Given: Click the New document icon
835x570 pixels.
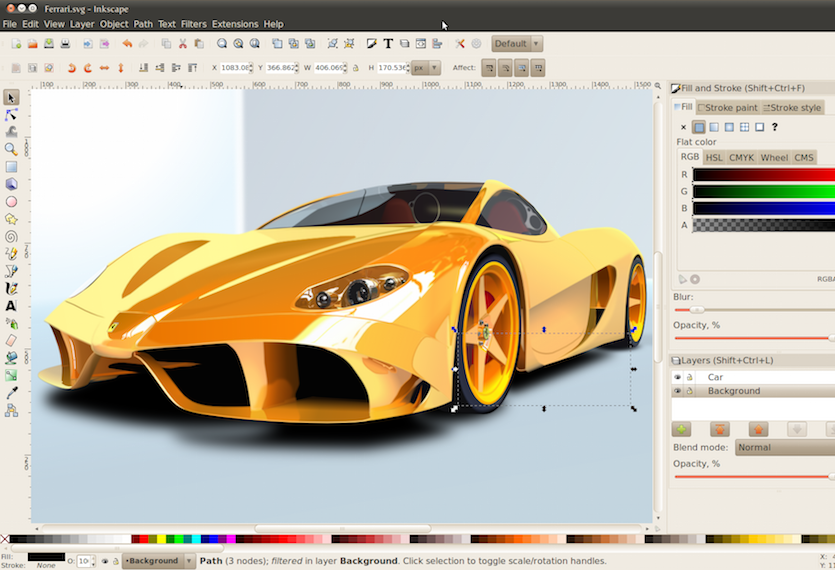Looking at the screenshot, I should (x=17, y=44).
